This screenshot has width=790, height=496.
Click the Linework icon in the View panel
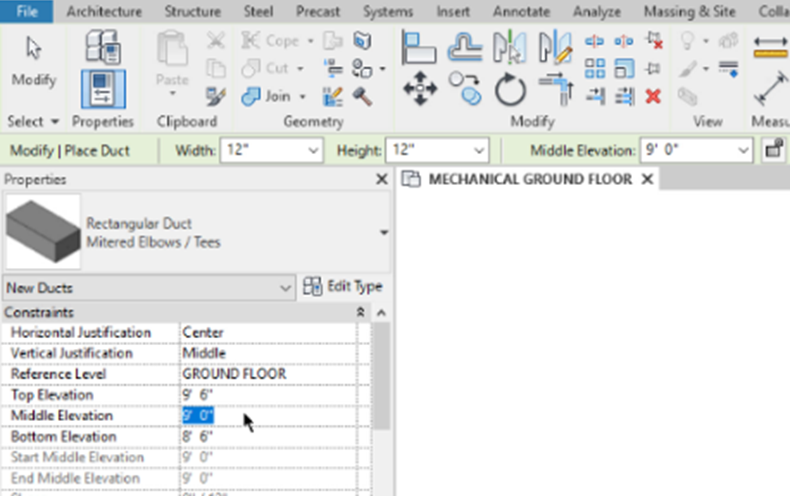729,68
